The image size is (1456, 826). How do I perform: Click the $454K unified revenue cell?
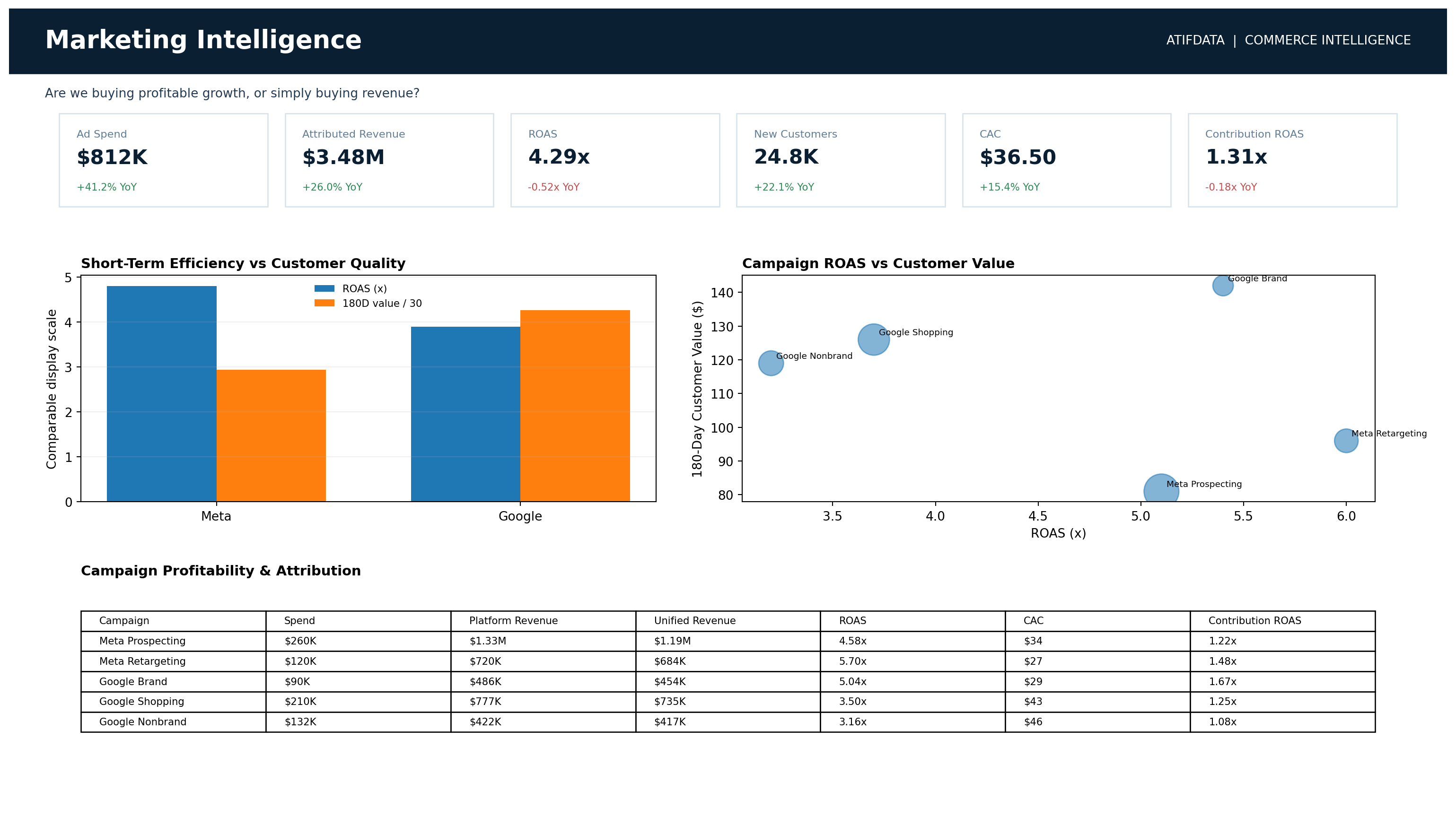click(728, 682)
